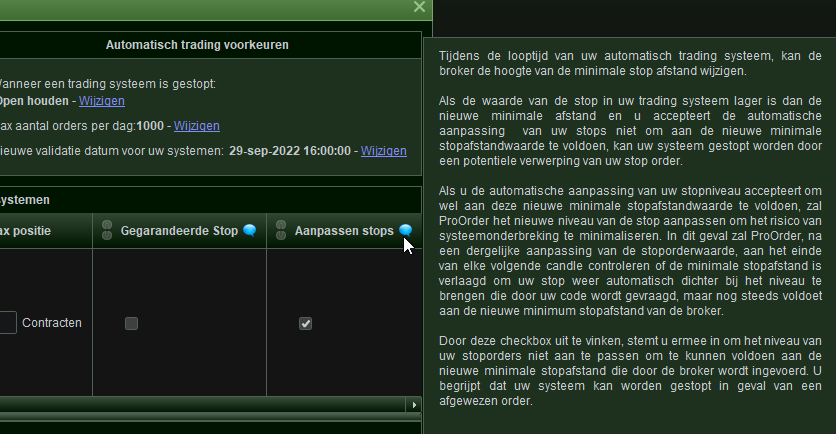Click the Contracten quantity input field

[x=7, y=323]
